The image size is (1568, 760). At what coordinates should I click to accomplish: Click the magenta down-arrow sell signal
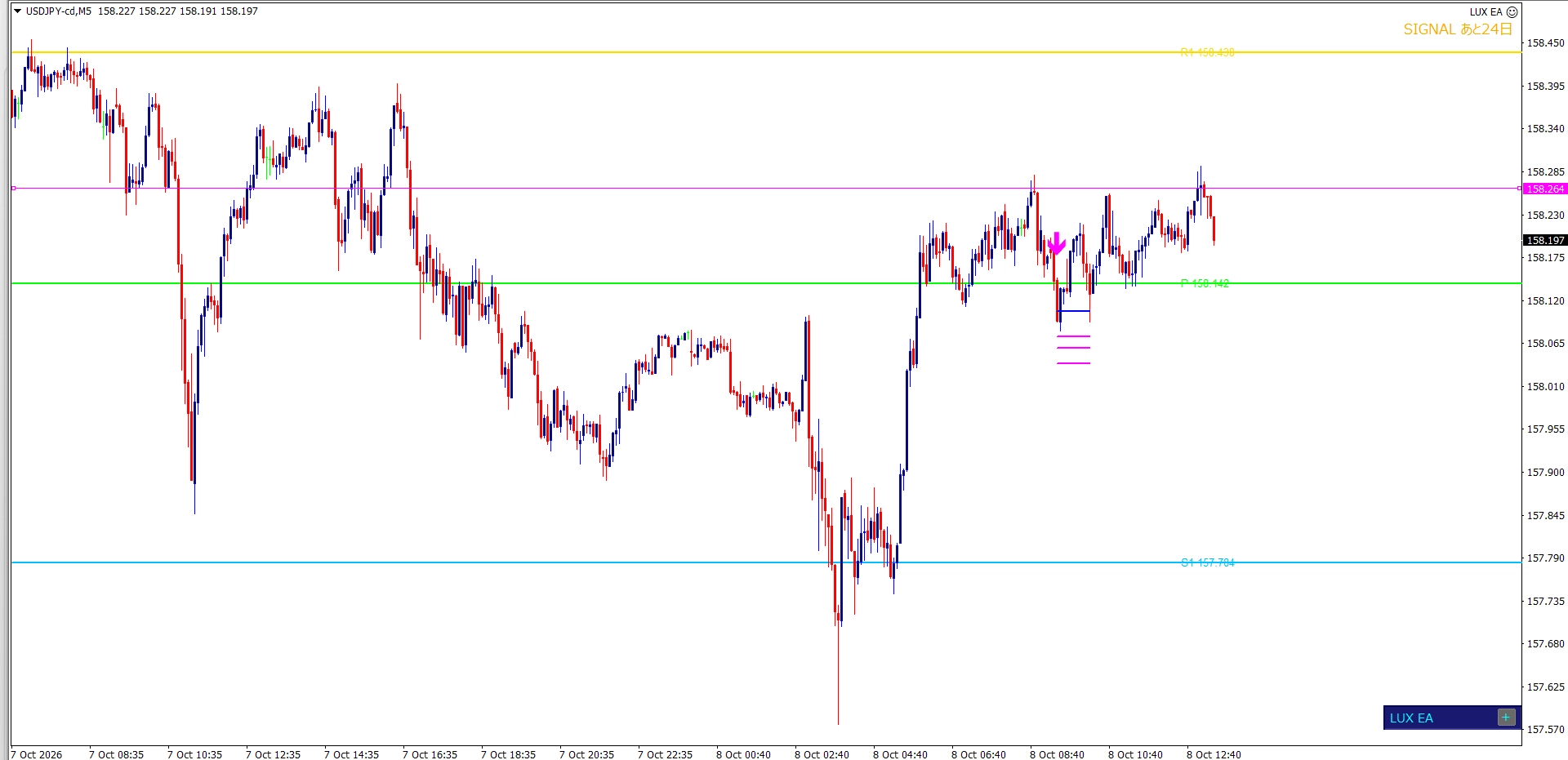(1057, 242)
